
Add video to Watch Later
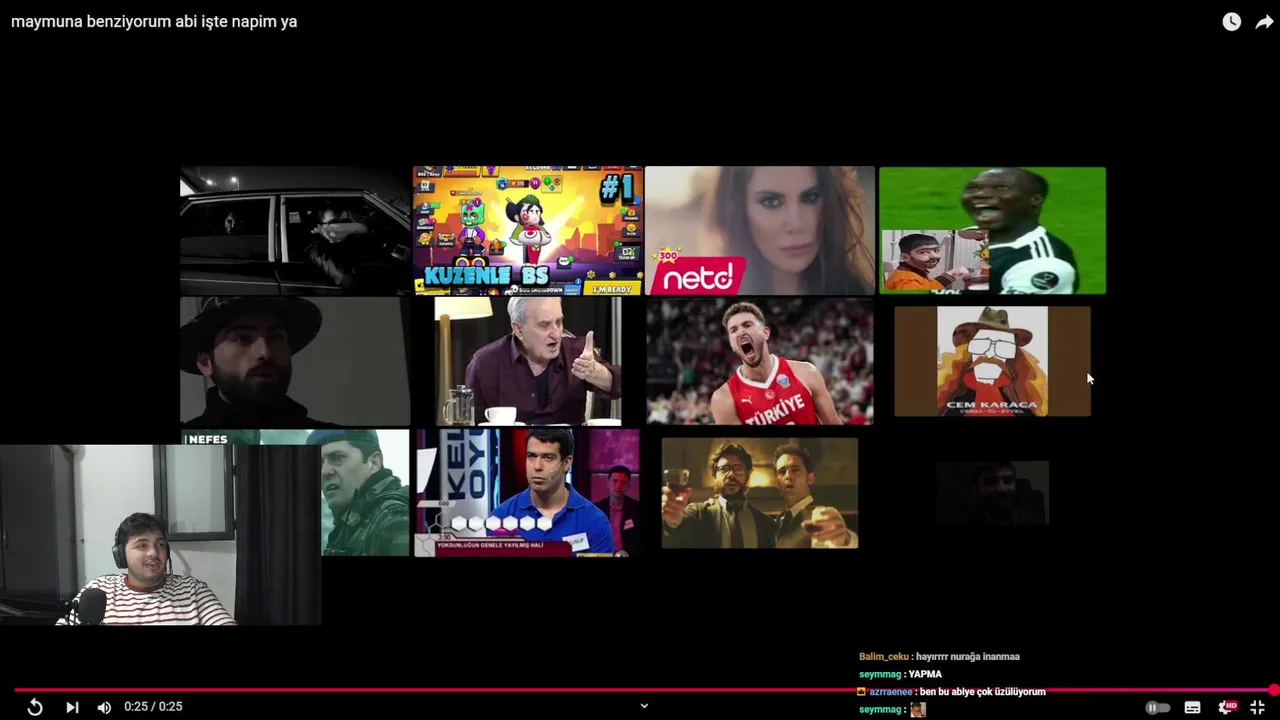[1231, 21]
